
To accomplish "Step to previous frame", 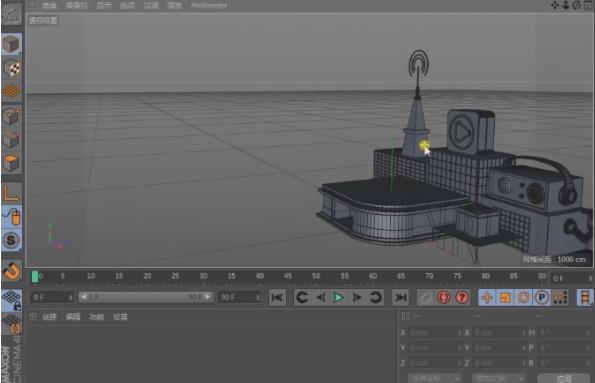I will click(x=321, y=297).
